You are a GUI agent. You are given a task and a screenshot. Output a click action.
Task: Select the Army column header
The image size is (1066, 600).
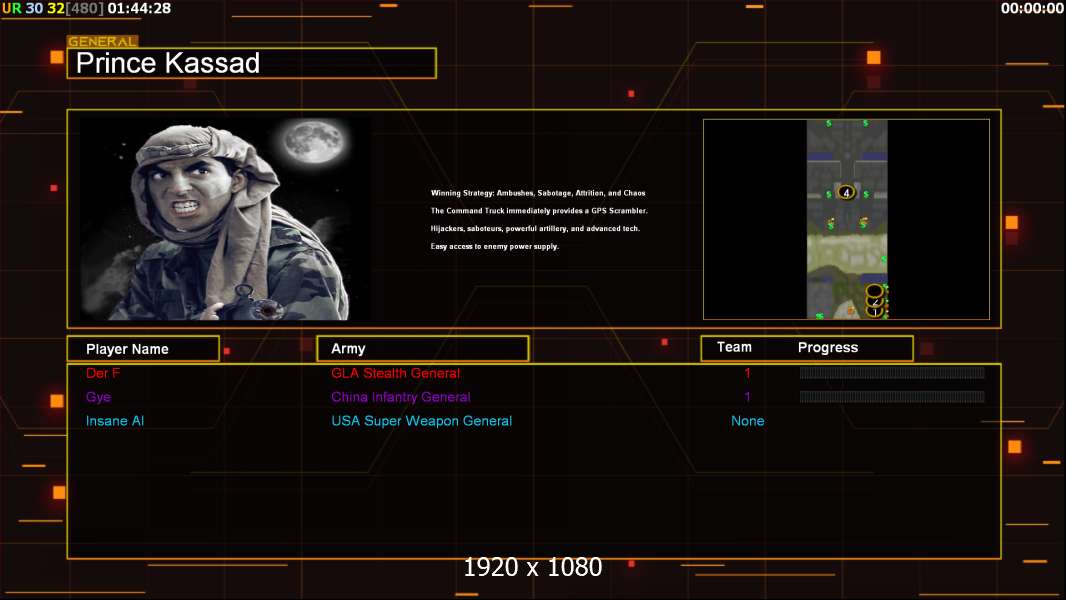click(x=422, y=349)
